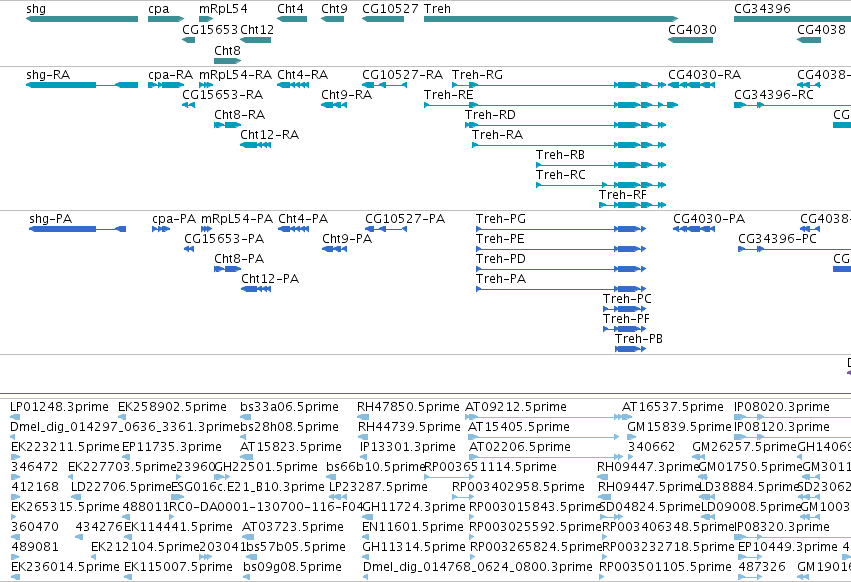Viewport: 851px width, 582px height.
Task: Click the cpa-RA transcript label
Action: tap(170, 75)
